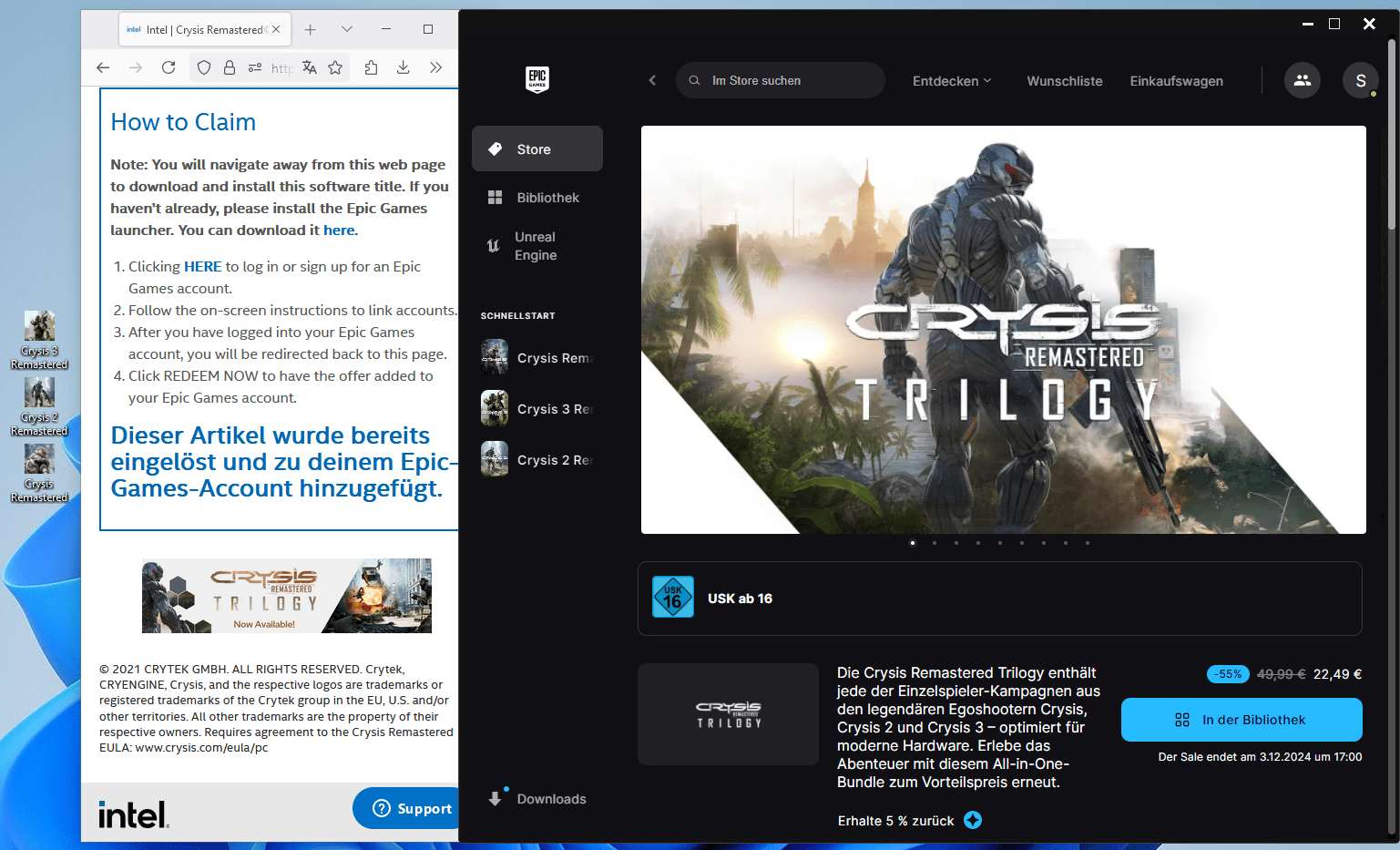The image size is (1400, 850).
Task: Click the Crysis Remastered Trilogy banner on Intel page
Action: (x=287, y=596)
